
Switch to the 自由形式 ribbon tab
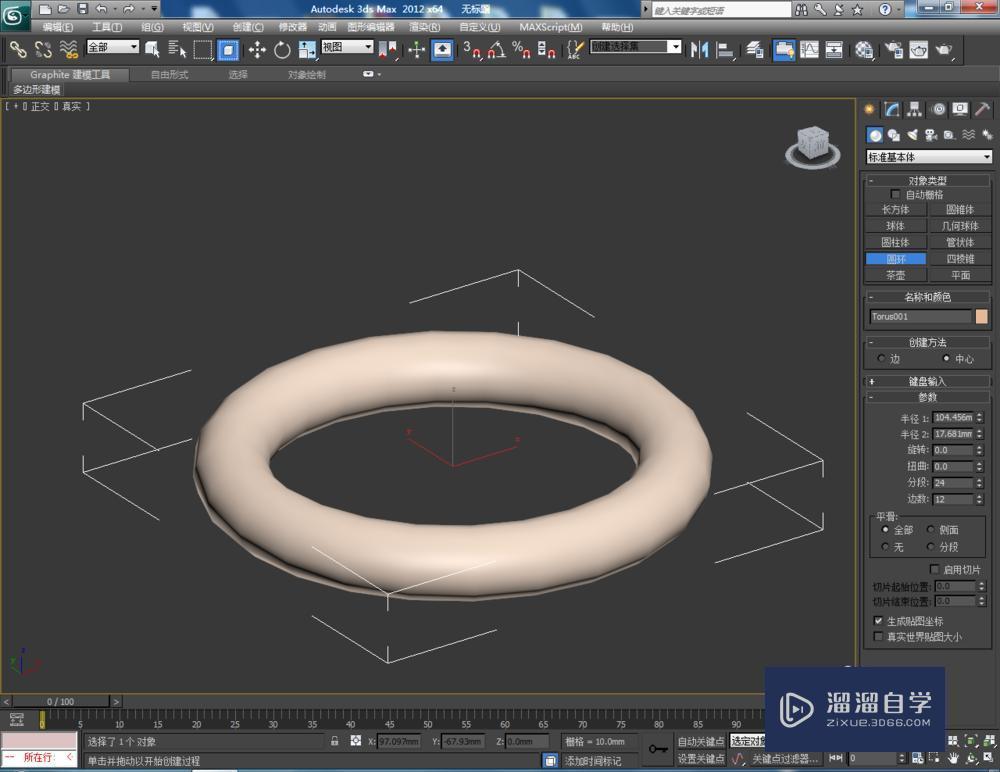click(x=168, y=73)
